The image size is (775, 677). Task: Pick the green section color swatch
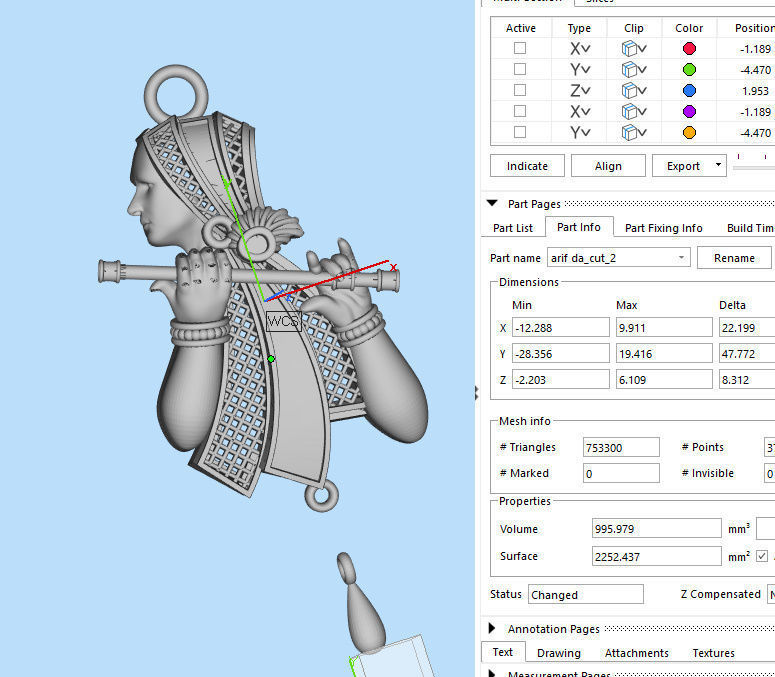tap(689, 70)
